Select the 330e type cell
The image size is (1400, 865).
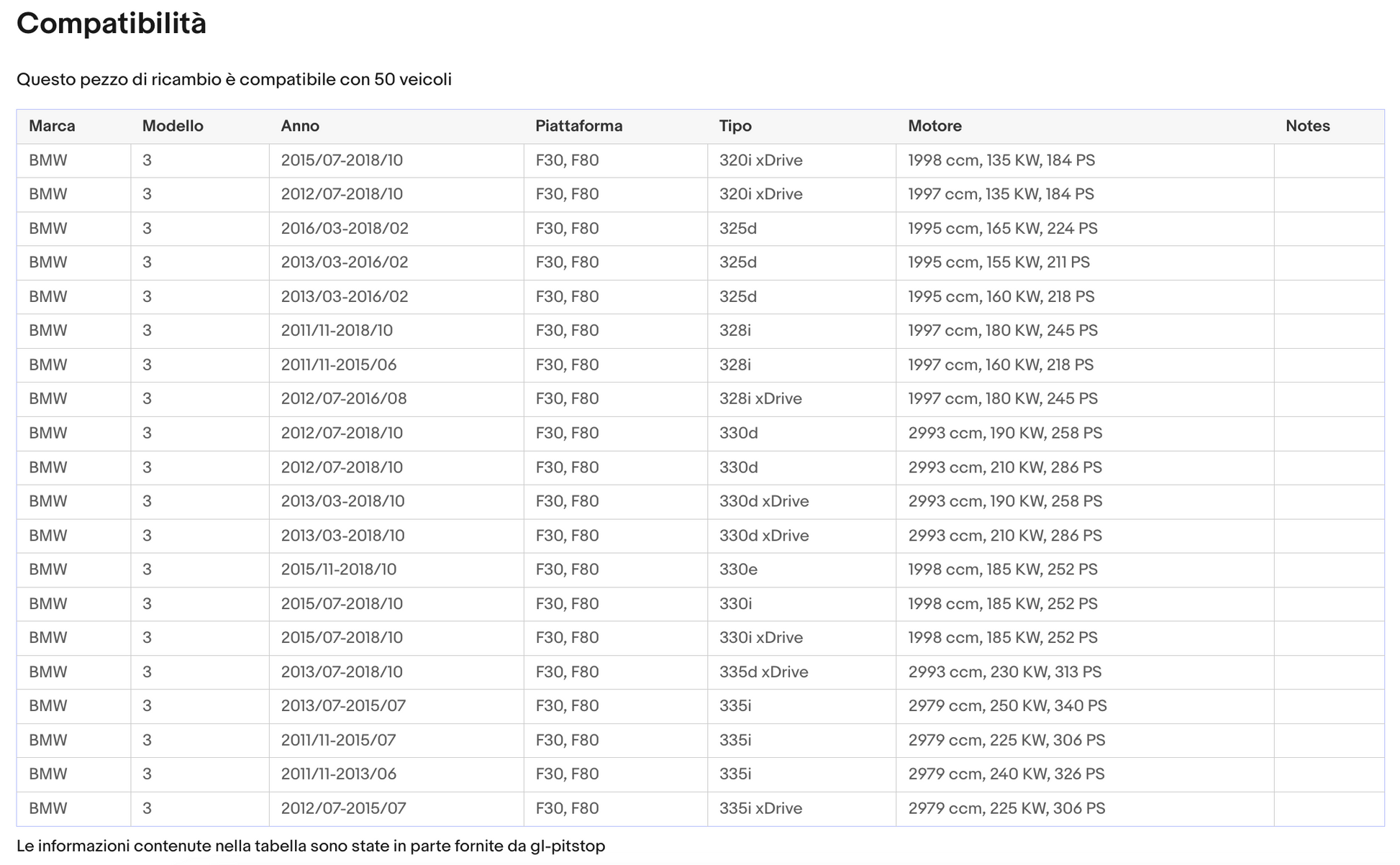(x=738, y=569)
